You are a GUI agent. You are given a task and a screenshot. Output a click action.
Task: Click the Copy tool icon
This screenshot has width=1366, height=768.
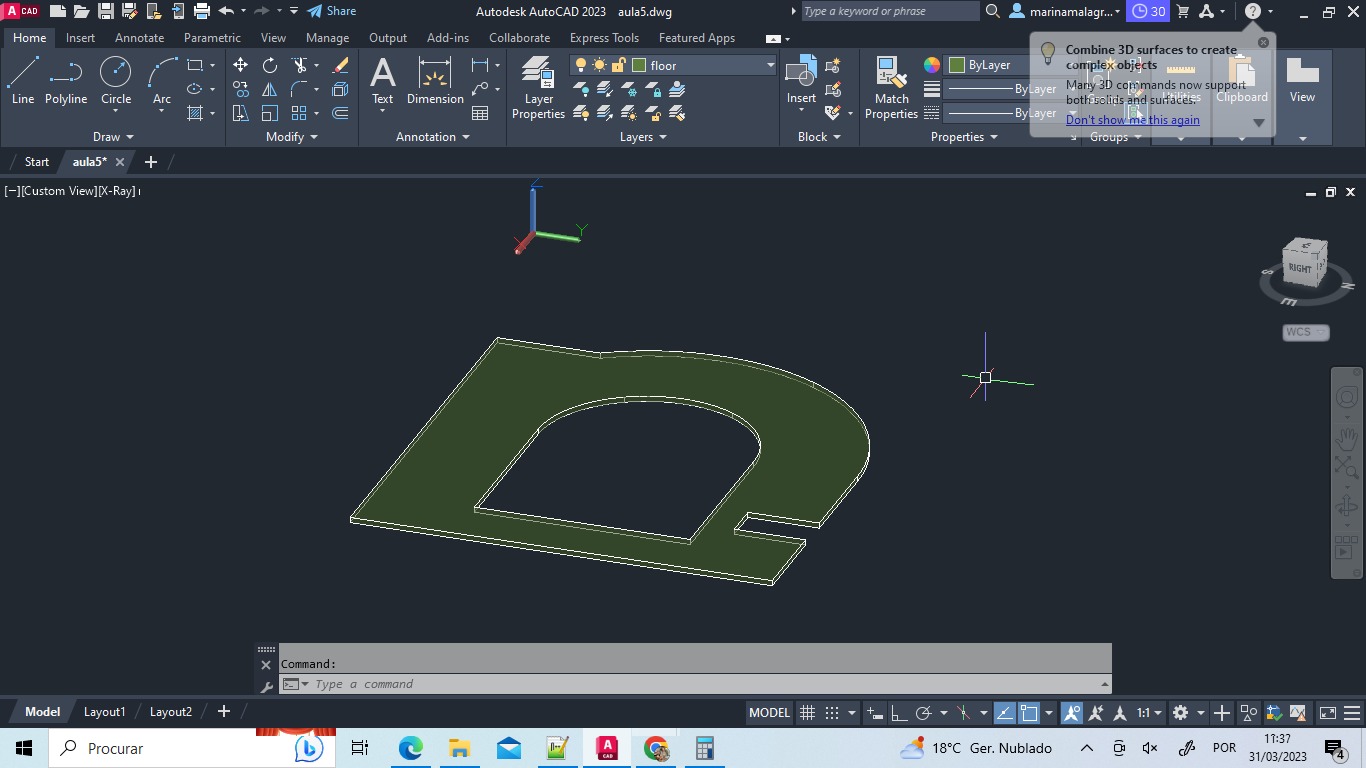240,89
